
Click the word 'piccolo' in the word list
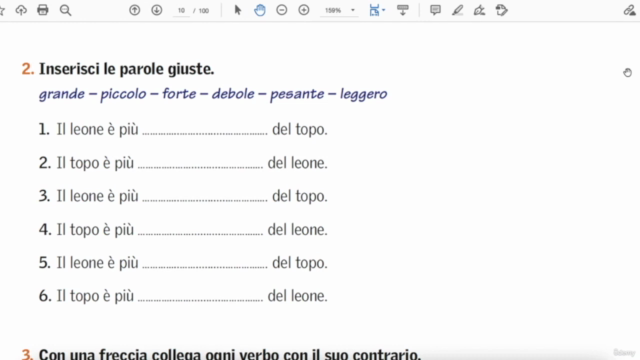123,94
